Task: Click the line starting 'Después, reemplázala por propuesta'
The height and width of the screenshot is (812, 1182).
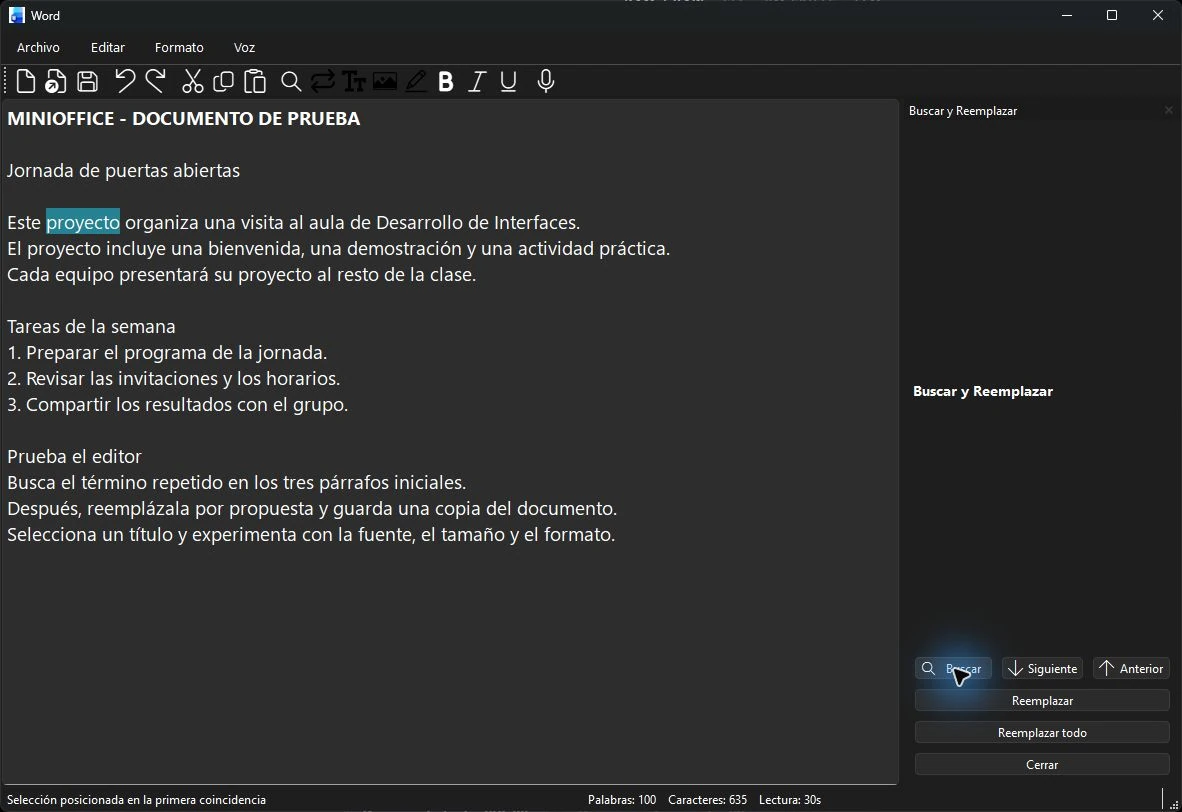Action: click(x=312, y=508)
